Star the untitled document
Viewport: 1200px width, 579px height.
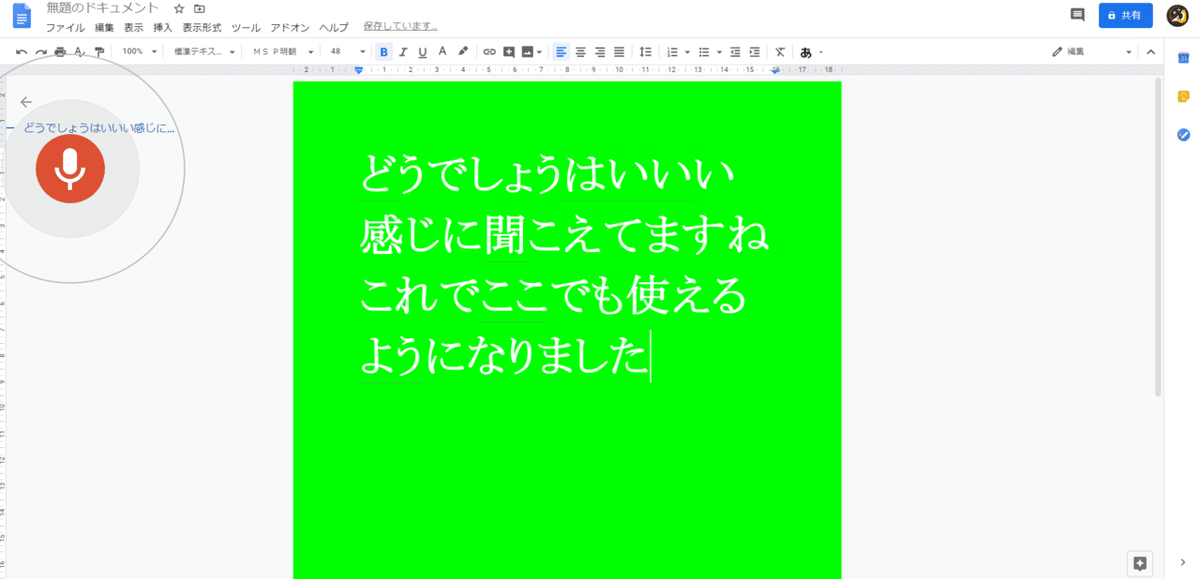[179, 8]
